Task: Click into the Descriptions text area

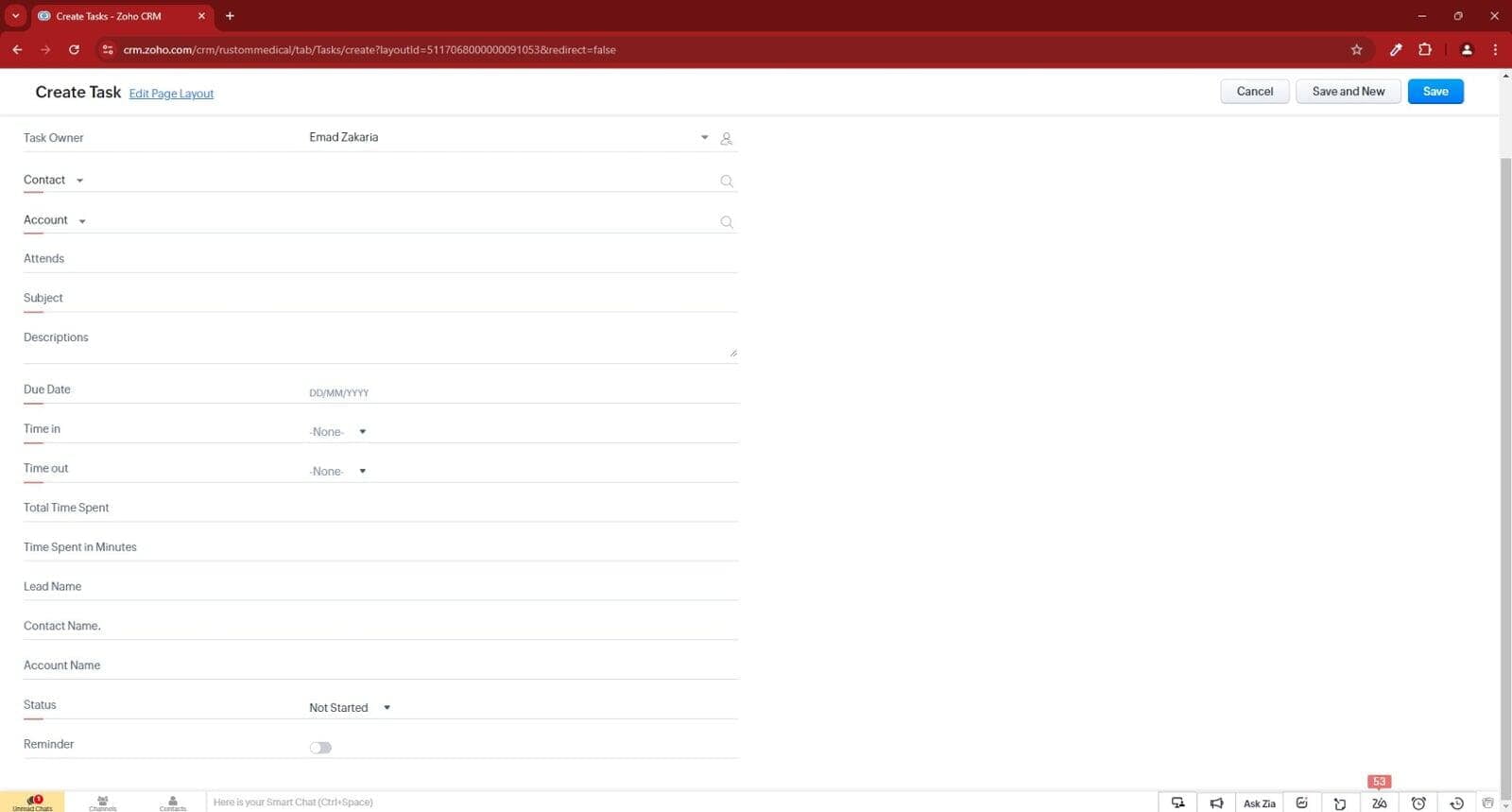Action: (523, 344)
